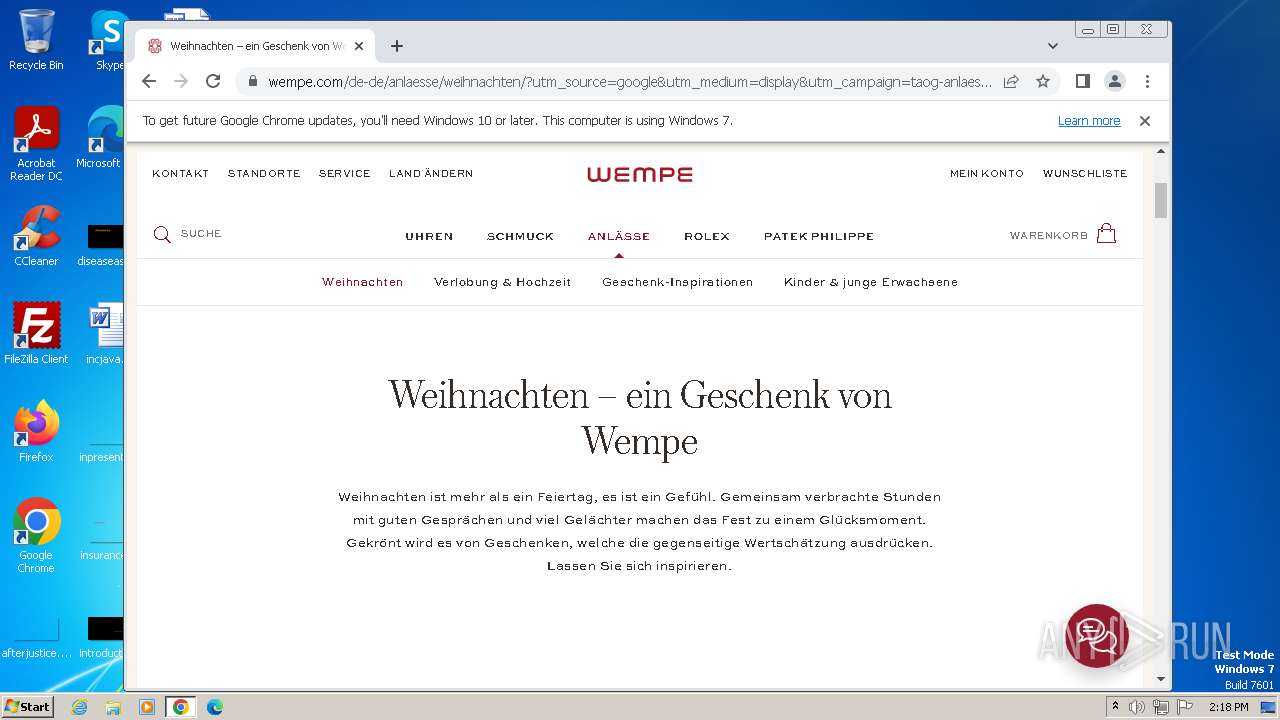This screenshot has height=720, width=1280.
Task: Open the FileZilla Client desktop icon
Action: [x=36, y=334]
